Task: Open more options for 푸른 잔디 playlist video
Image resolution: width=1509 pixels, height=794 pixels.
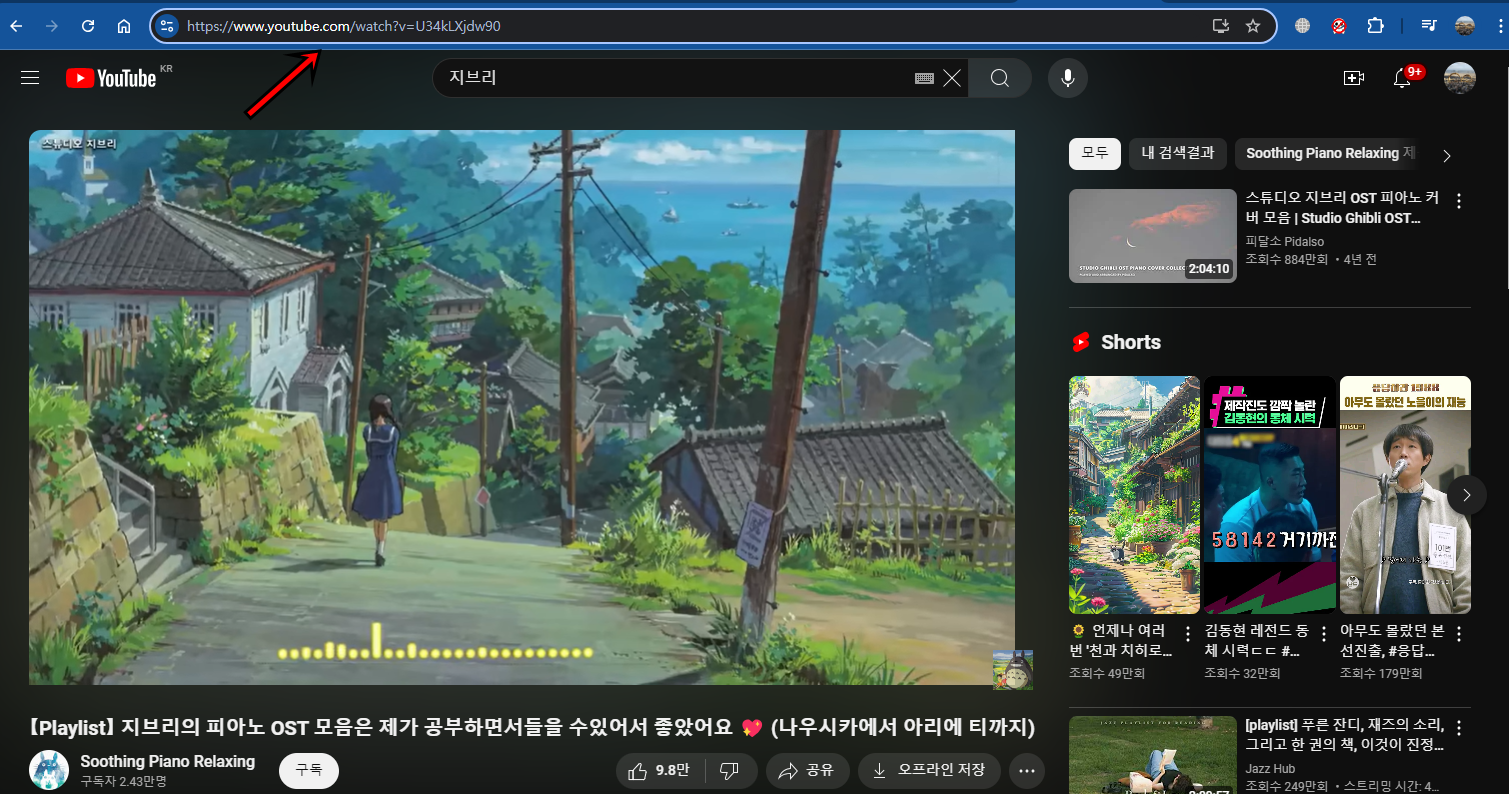Action: click(x=1459, y=728)
